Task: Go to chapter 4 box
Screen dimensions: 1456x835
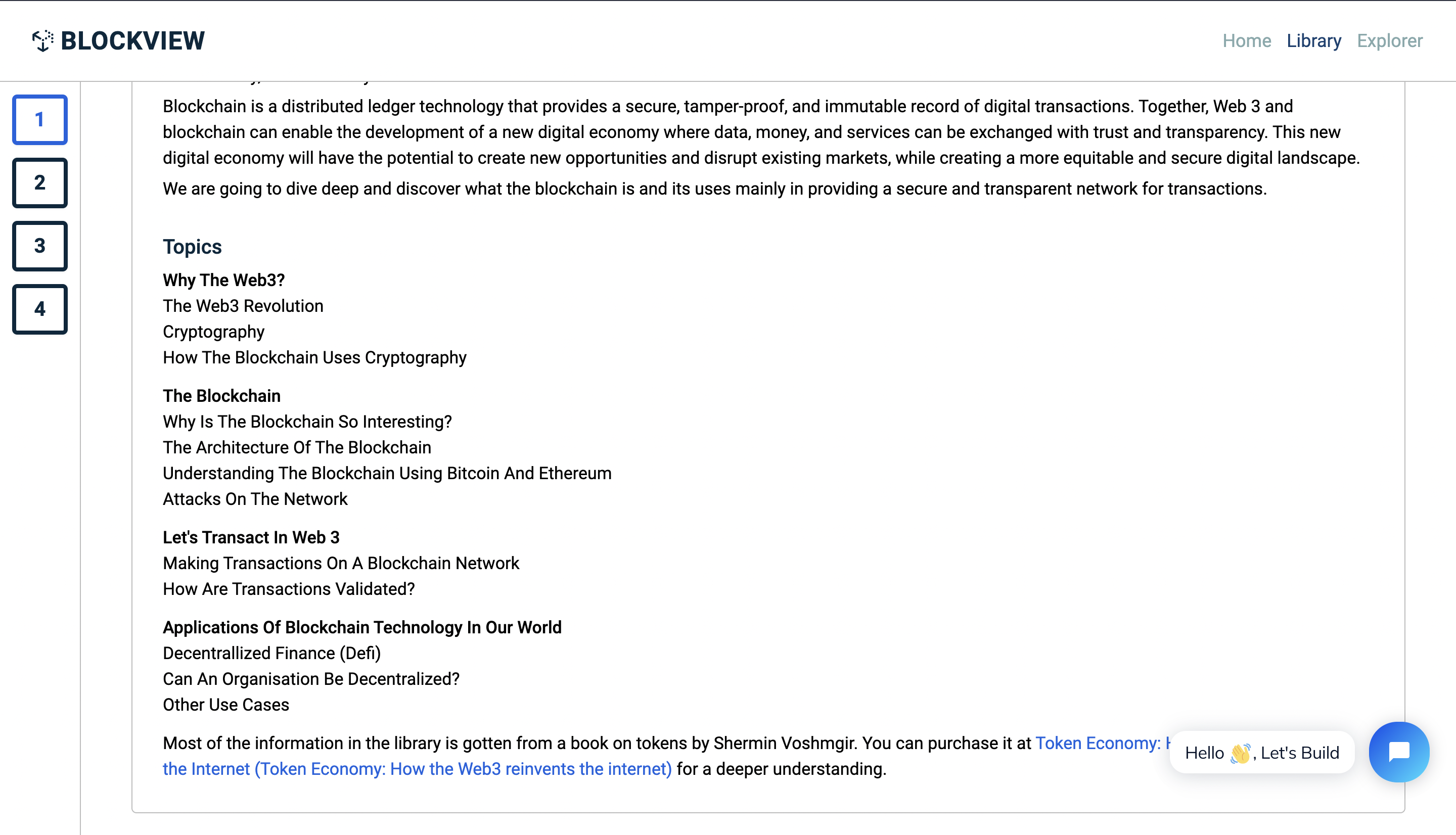Action: click(39, 309)
